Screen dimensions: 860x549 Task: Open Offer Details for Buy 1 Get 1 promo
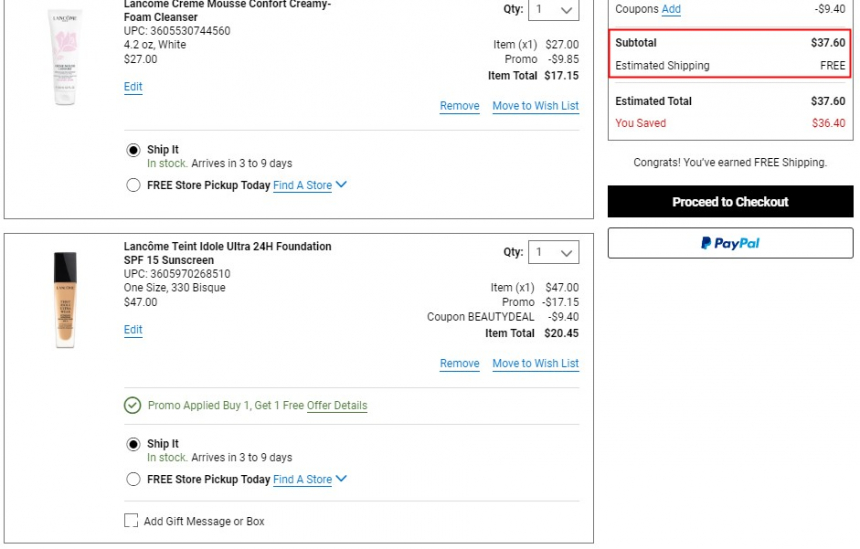click(337, 405)
